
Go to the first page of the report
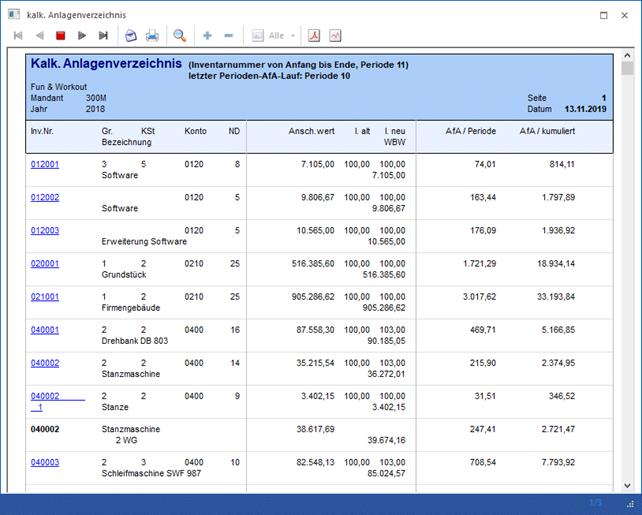(18, 36)
